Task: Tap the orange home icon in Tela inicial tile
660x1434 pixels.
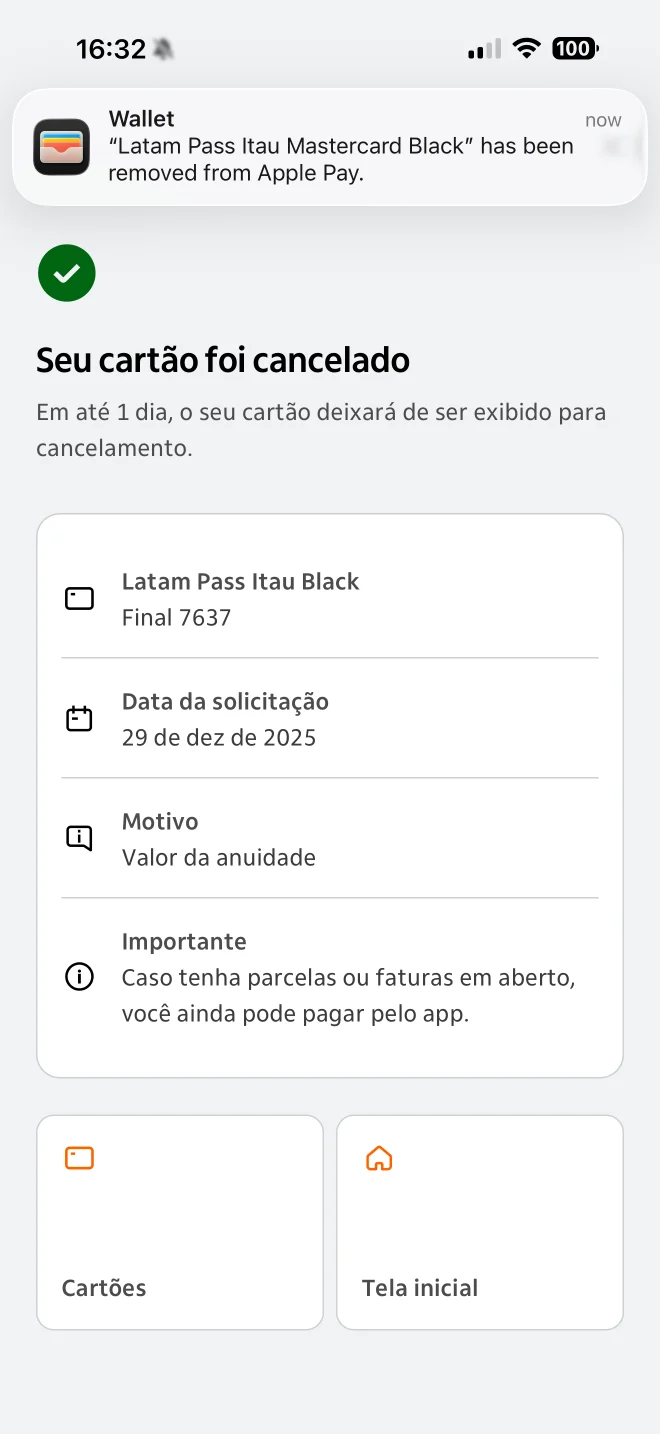Action: tap(379, 1158)
